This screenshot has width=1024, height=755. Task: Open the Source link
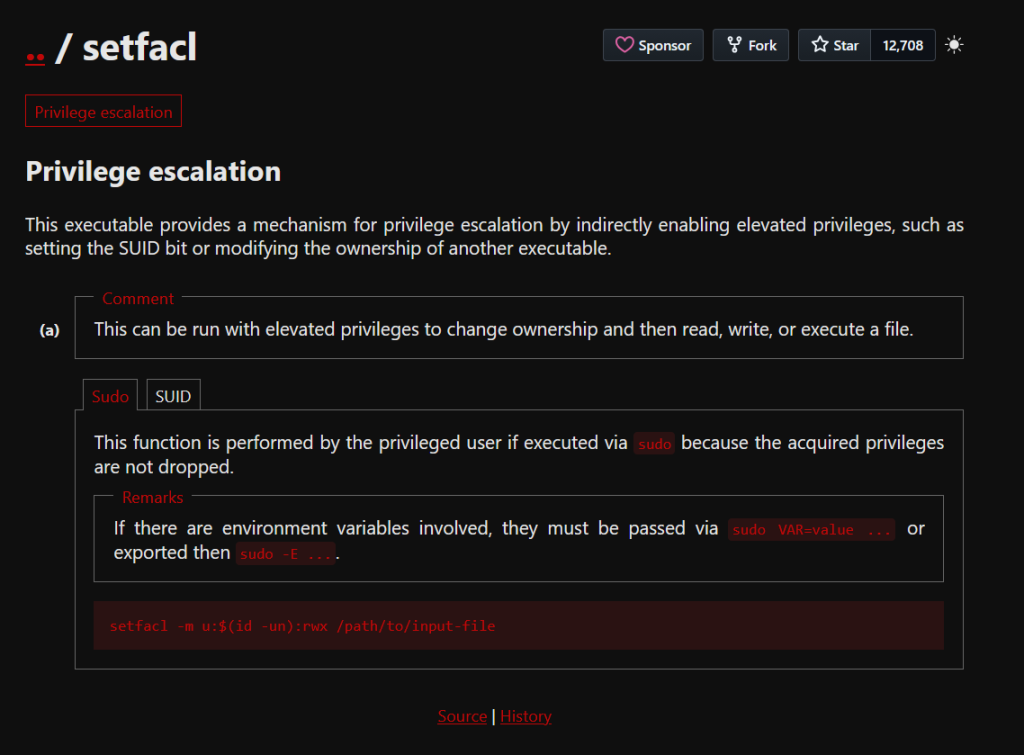(x=462, y=716)
